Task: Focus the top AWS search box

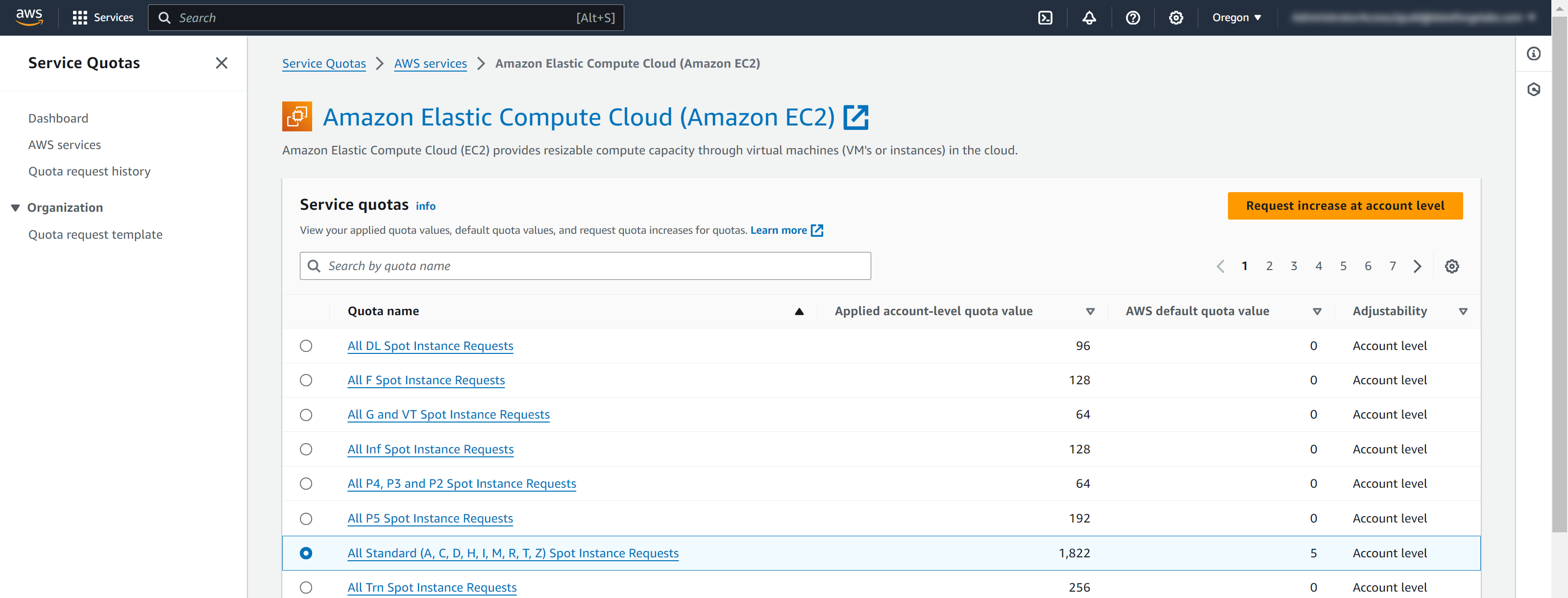Action: click(386, 18)
